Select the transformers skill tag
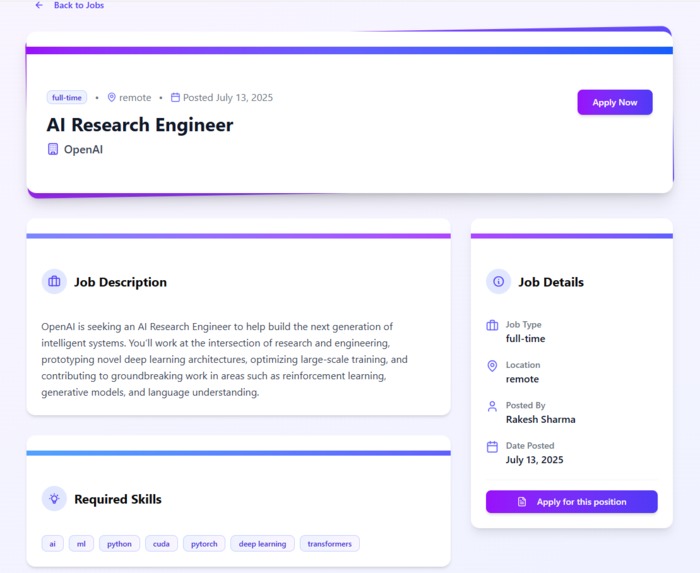Image resolution: width=700 pixels, height=573 pixels. [329, 544]
